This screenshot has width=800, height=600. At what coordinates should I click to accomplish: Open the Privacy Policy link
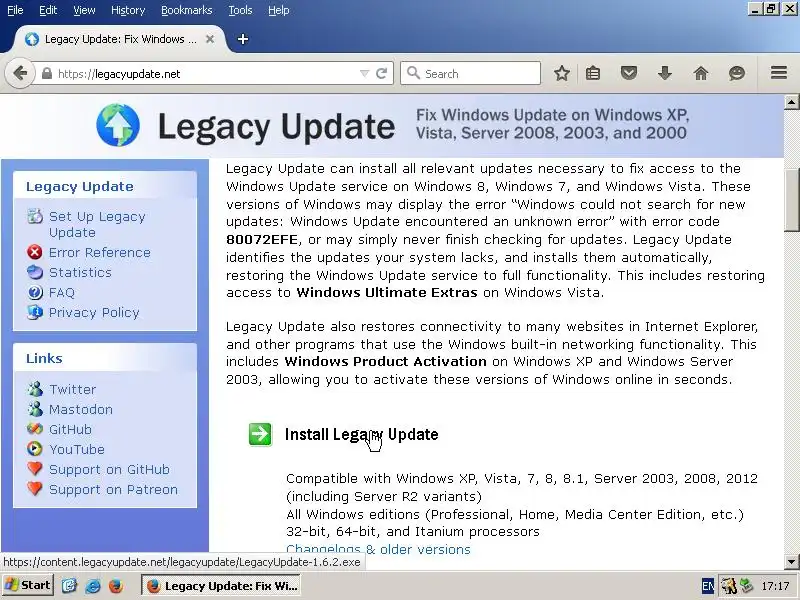click(94, 312)
